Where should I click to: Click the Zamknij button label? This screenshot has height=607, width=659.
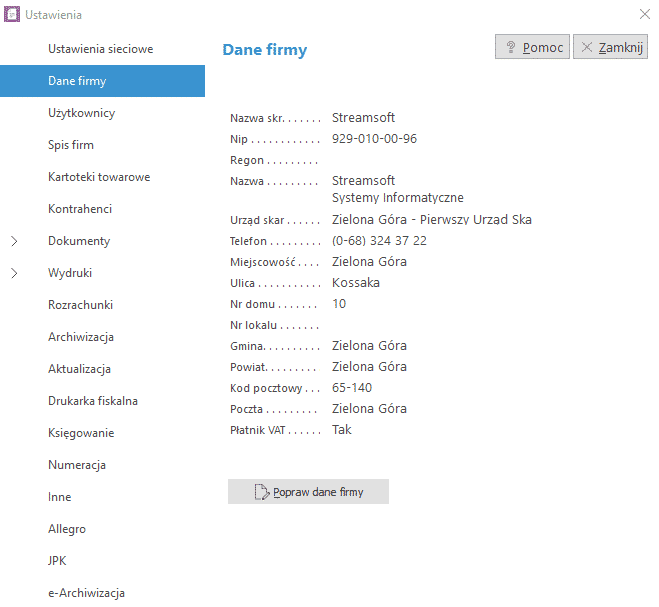pyautogui.click(x=621, y=48)
